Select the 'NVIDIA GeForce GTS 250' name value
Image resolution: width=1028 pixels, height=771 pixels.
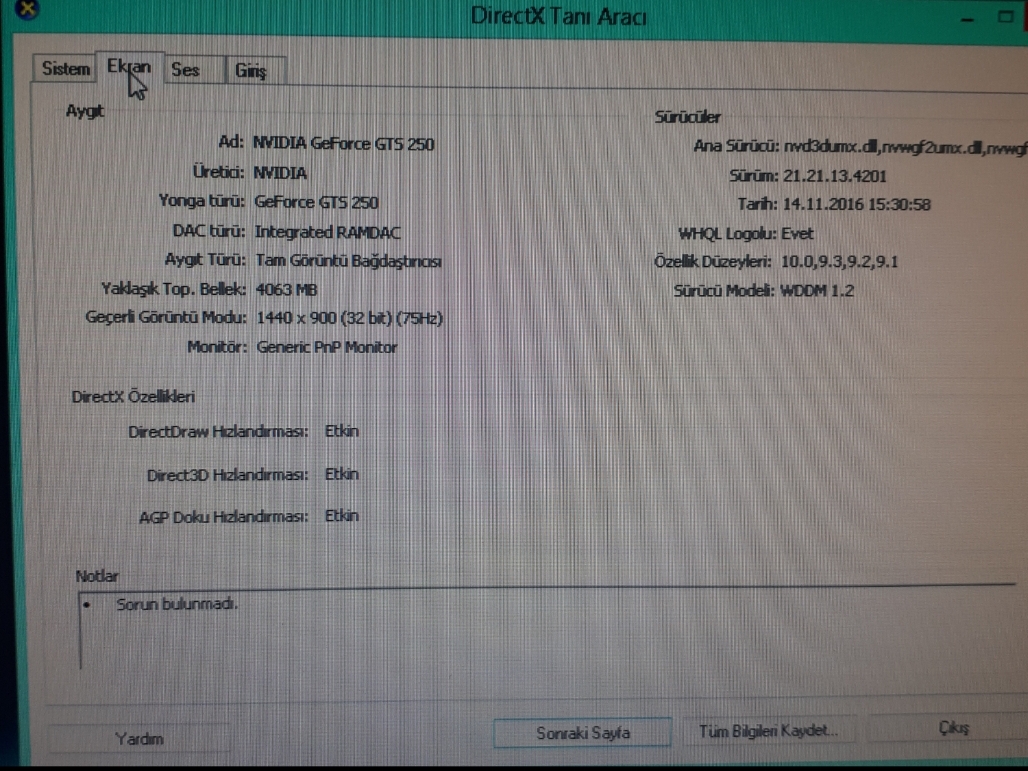click(x=344, y=144)
